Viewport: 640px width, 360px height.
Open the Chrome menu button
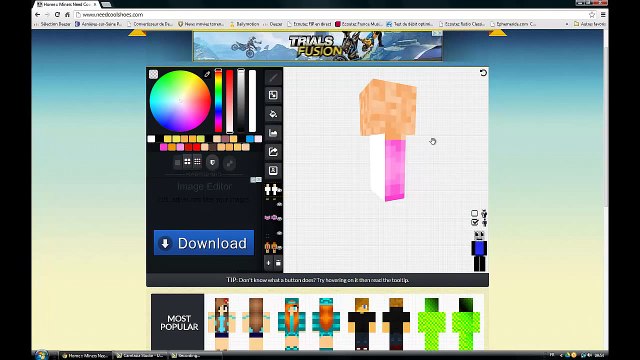603,14
